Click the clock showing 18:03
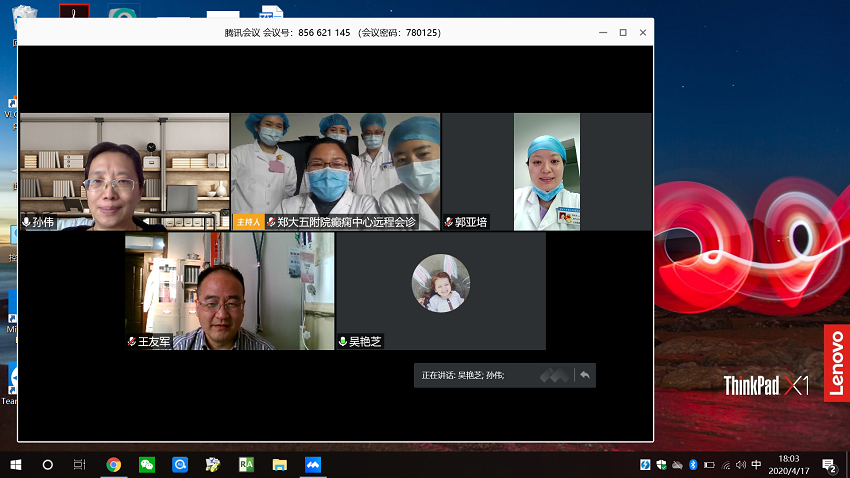 (789, 465)
